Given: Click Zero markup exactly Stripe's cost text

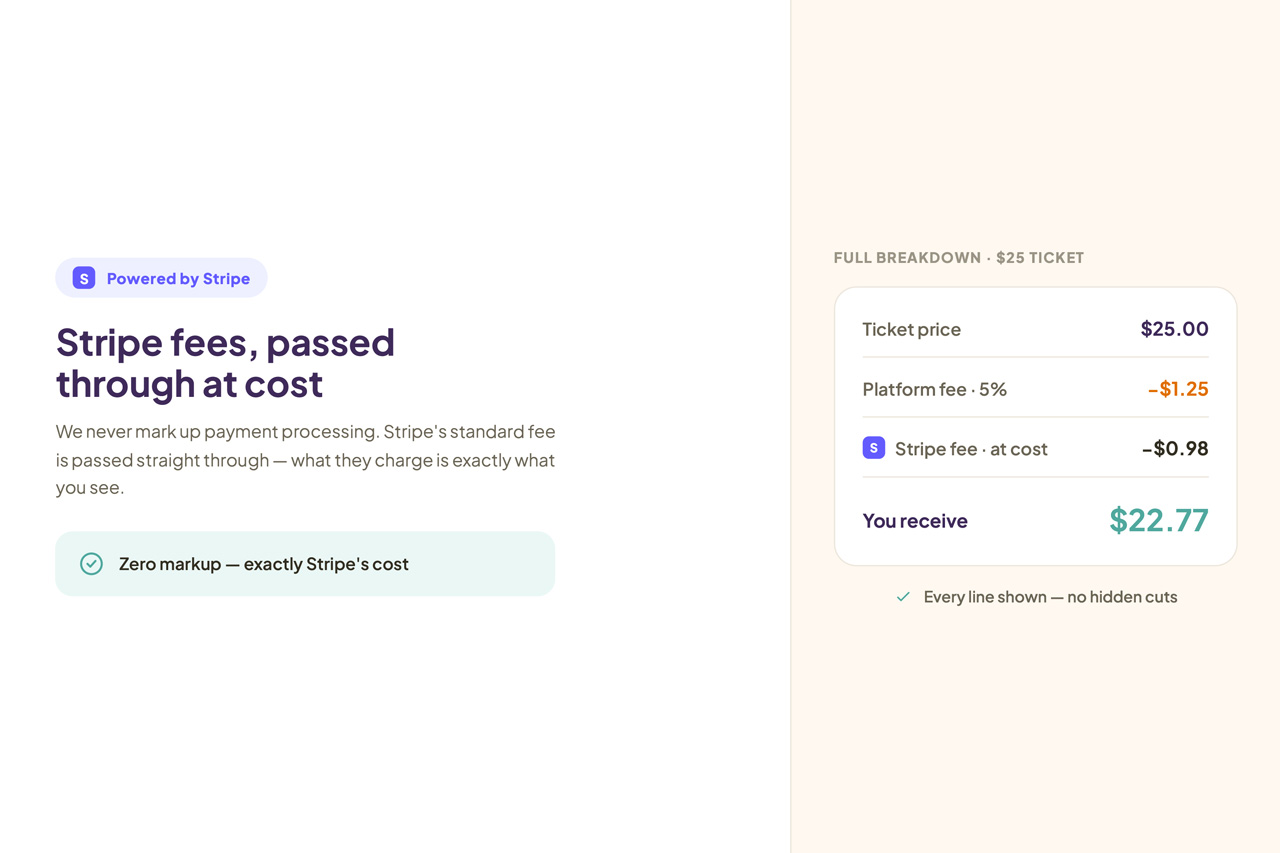Looking at the screenshot, I should [264, 564].
